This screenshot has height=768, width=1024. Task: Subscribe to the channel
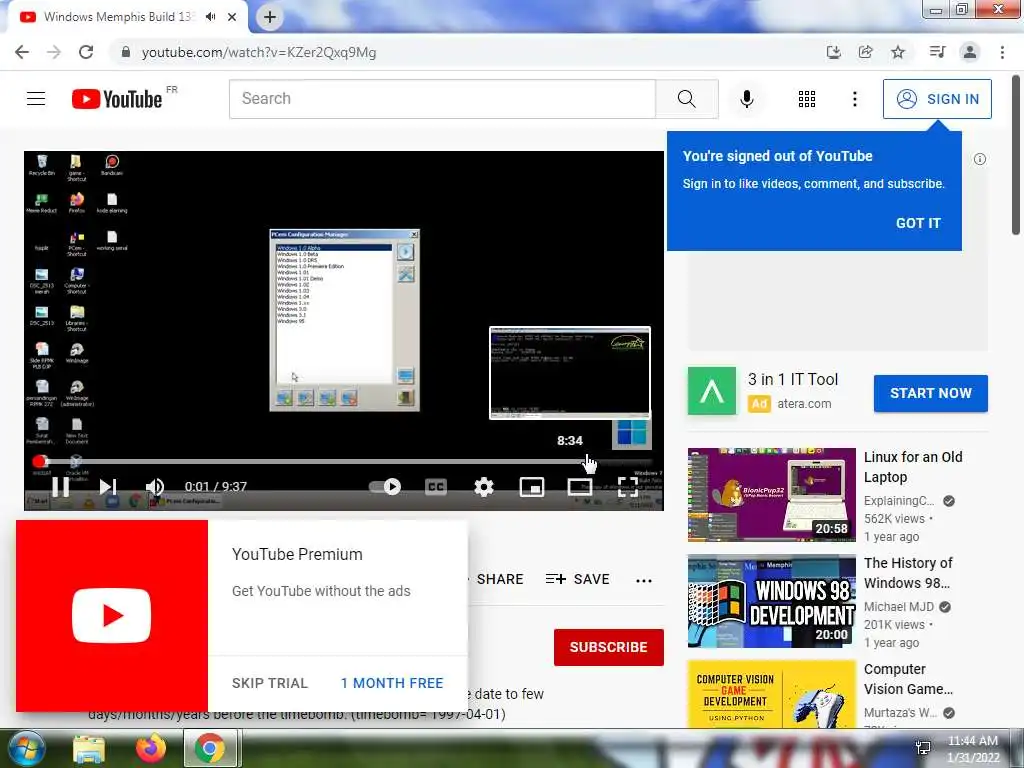coord(609,647)
